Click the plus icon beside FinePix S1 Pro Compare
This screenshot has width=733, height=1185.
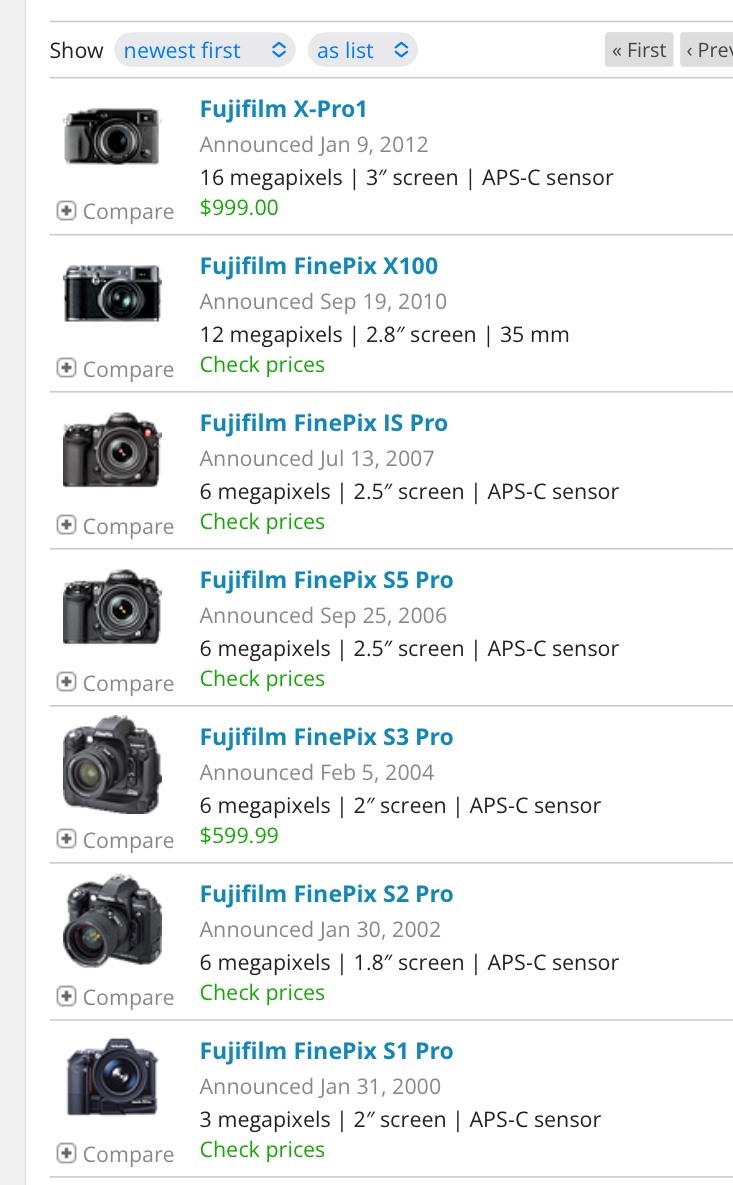67,1154
